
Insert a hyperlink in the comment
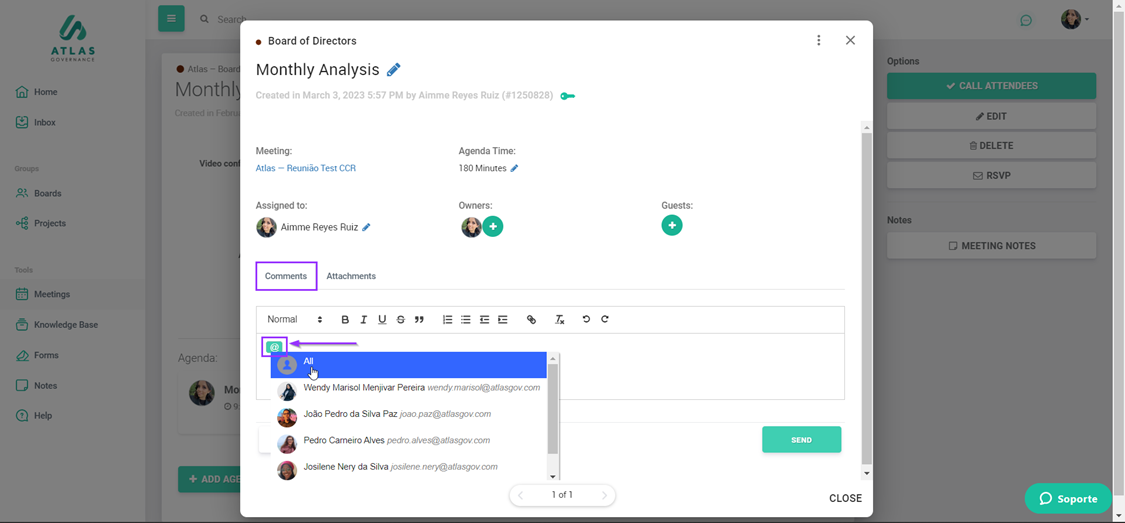point(531,320)
